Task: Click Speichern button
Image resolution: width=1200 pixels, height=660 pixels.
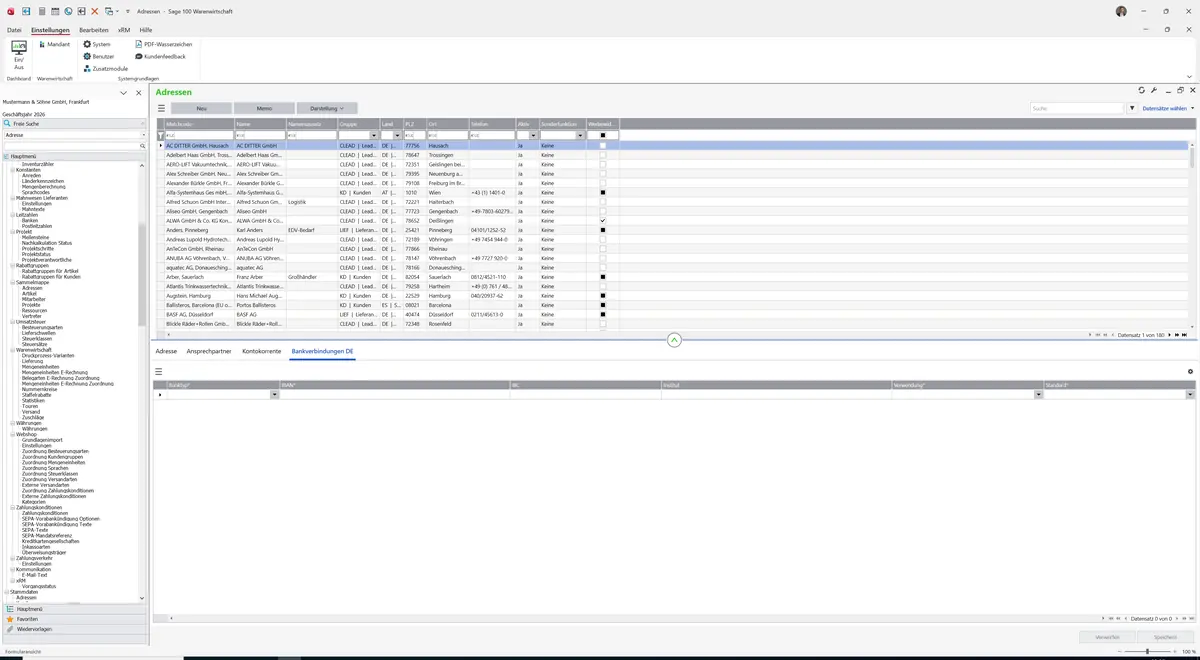Action: pos(1165,637)
